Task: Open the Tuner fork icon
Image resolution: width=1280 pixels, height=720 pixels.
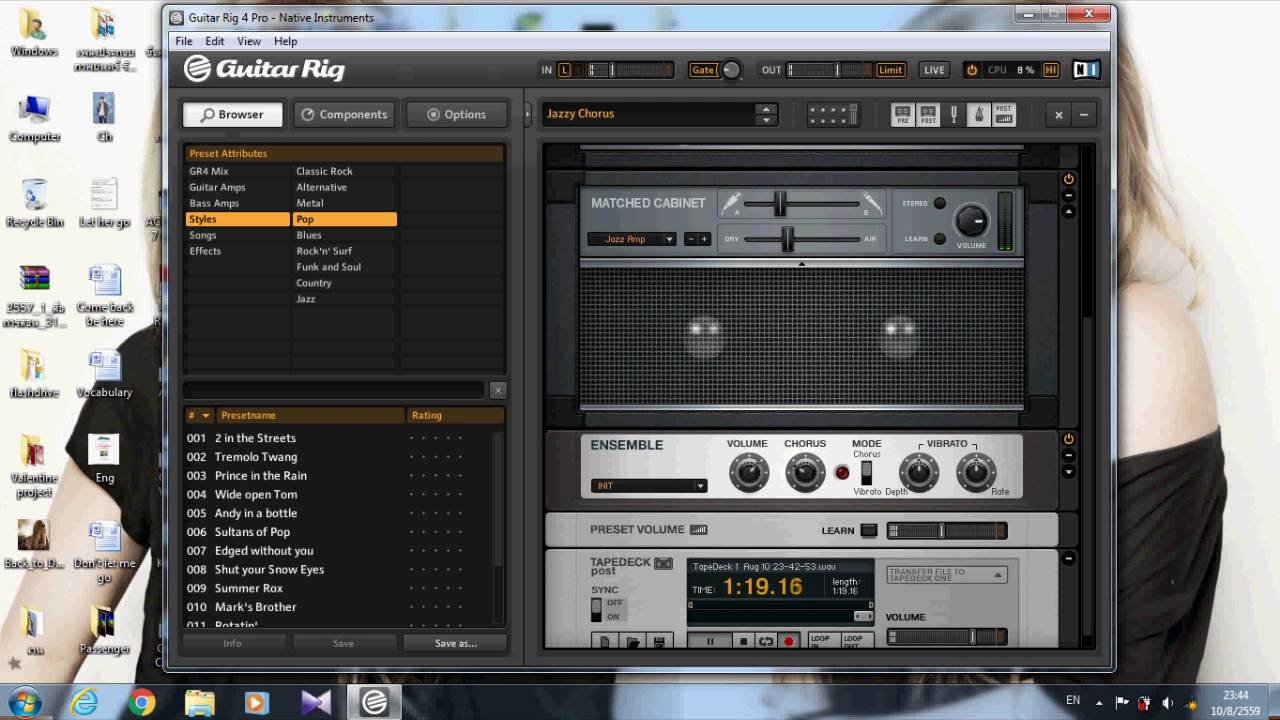Action: pyautogui.click(x=953, y=114)
